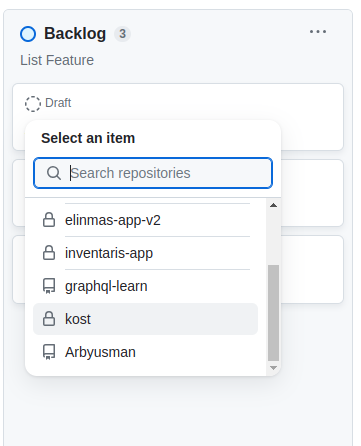Viewport: 361px width, 446px height.
Task: Click the repo icon next to graphql-learn
Action: point(49,286)
